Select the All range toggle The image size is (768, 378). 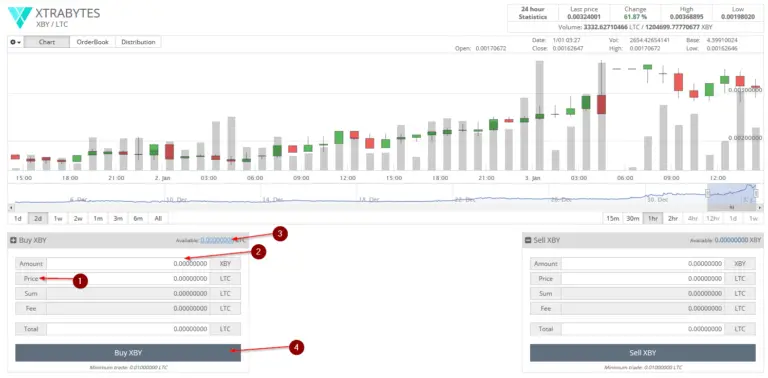(x=158, y=218)
